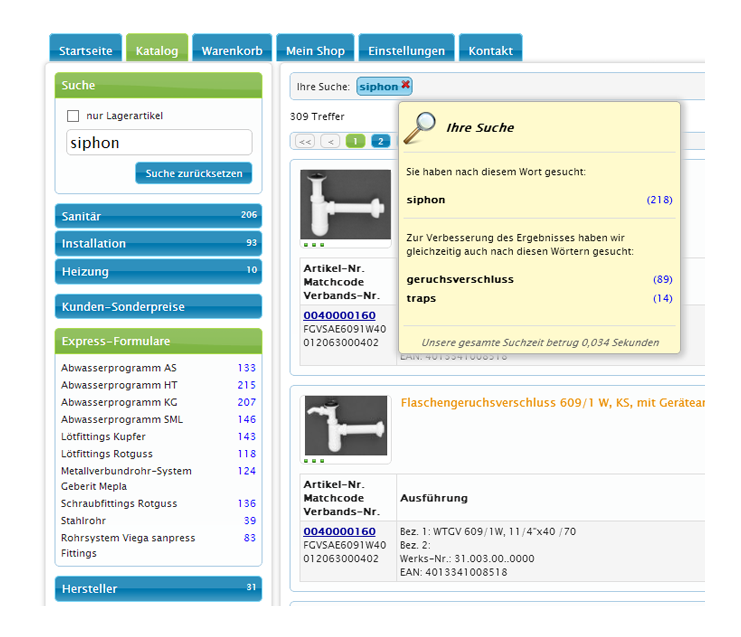Remove the siphon search tag with red X

(x=406, y=86)
